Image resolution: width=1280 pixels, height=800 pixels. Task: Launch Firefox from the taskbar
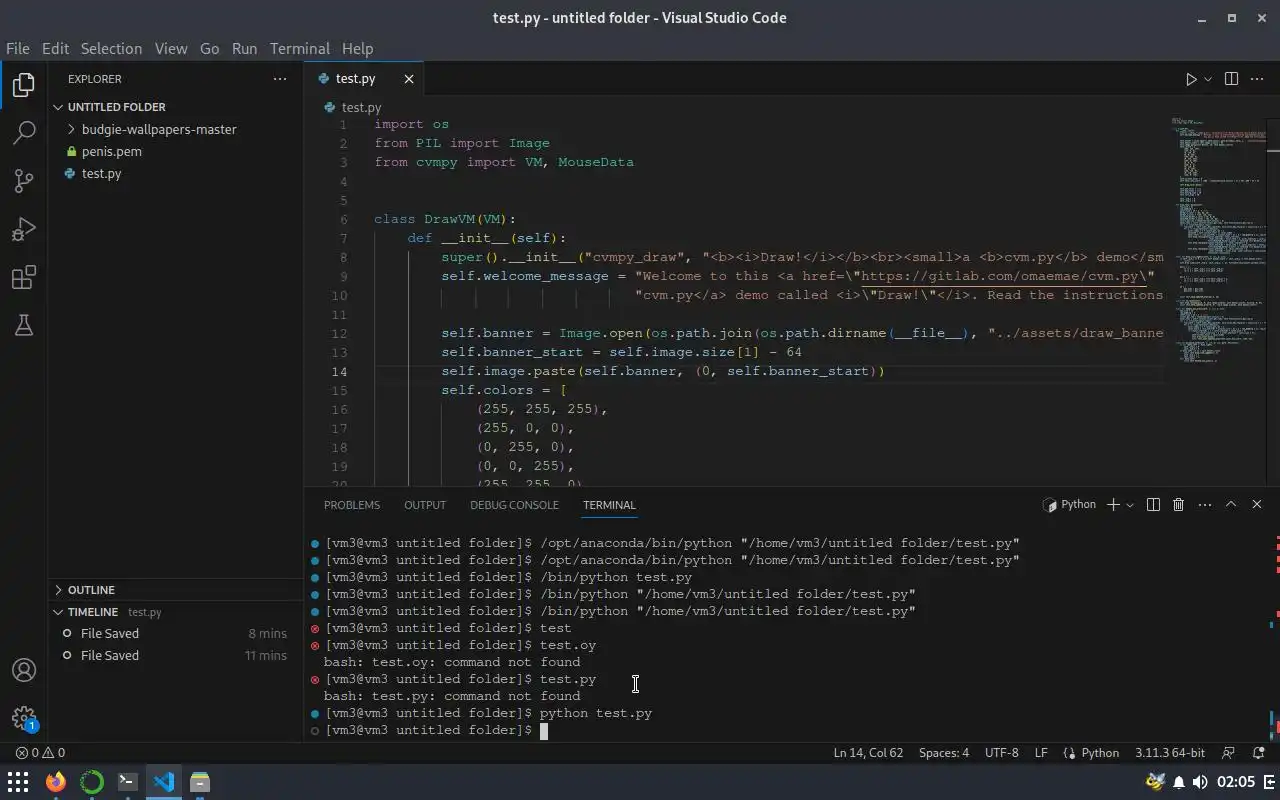click(x=55, y=782)
